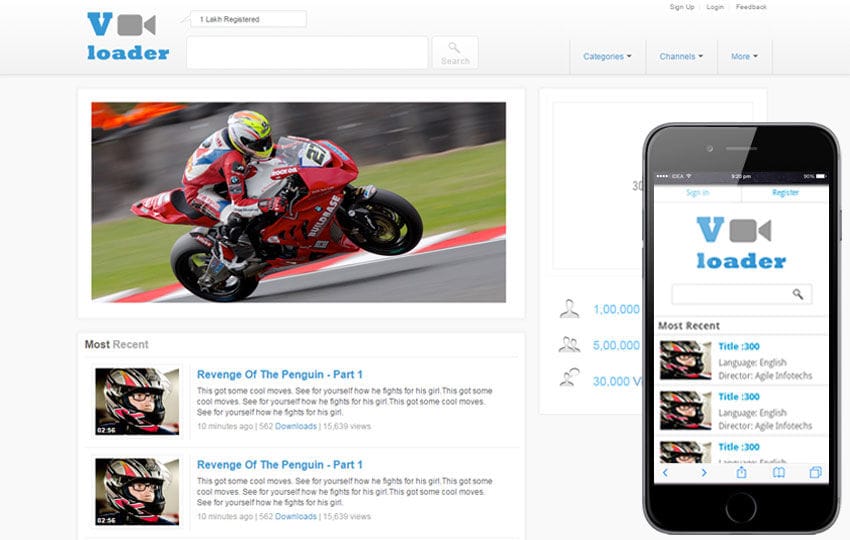The width and height of the screenshot is (850, 540).
Task: Click inside the main search text box
Action: (307, 53)
